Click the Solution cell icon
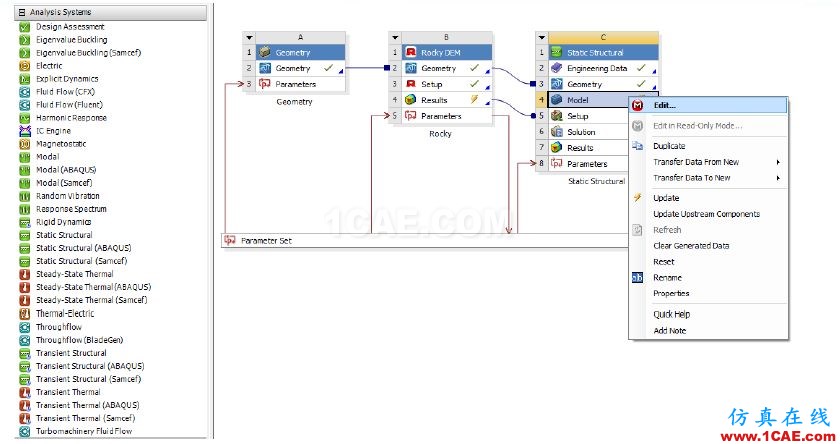Viewport: 840px width, 444px height. coord(557,132)
